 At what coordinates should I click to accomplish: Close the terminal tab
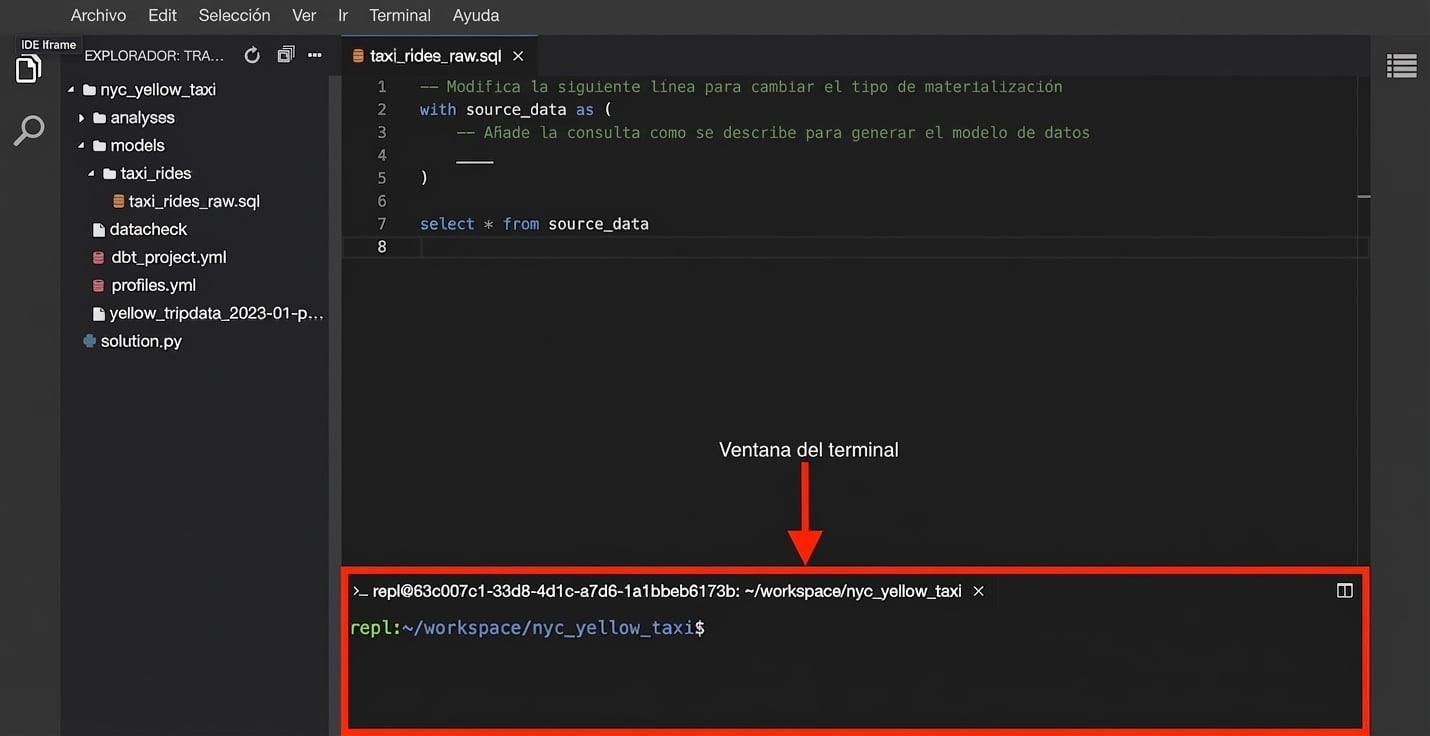pos(979,591)
